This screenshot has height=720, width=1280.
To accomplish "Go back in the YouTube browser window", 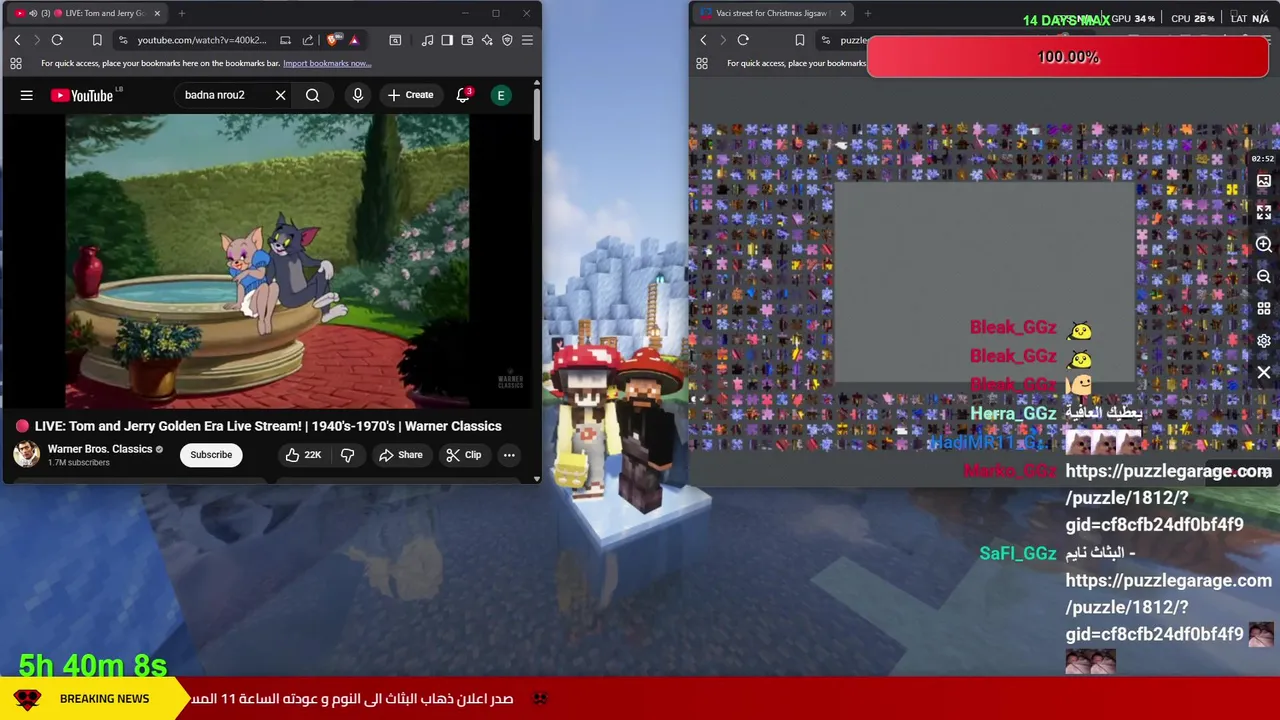I will (x=17, y=40).
